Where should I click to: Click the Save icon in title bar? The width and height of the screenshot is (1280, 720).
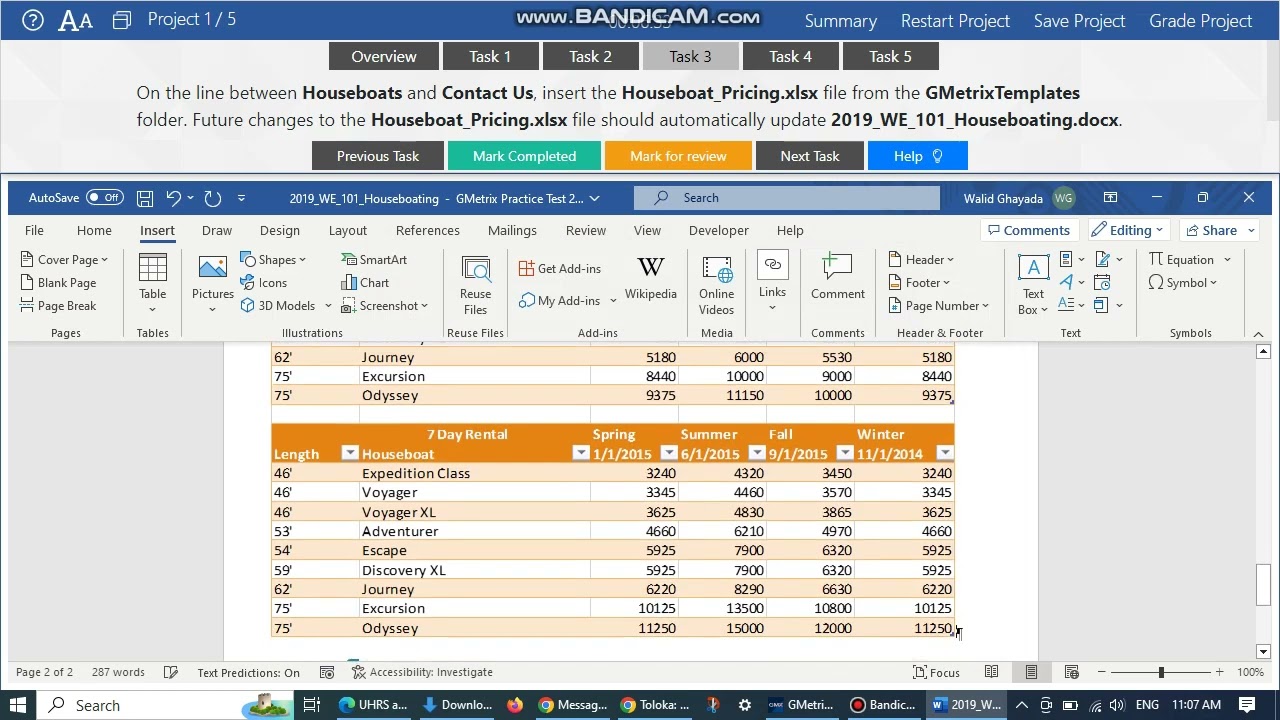point(145,198)
